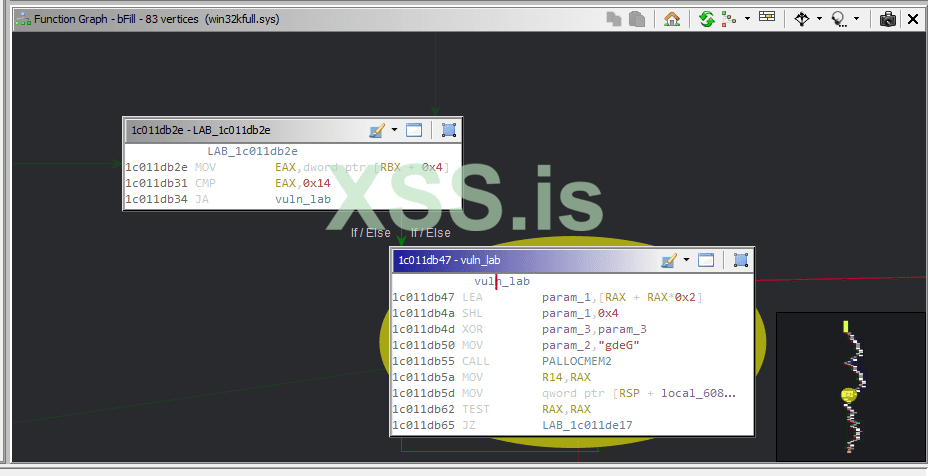The height and width of the screenshot is (476, 928).
Task: Click the right If/Else edge label
Action: (431, 233)
